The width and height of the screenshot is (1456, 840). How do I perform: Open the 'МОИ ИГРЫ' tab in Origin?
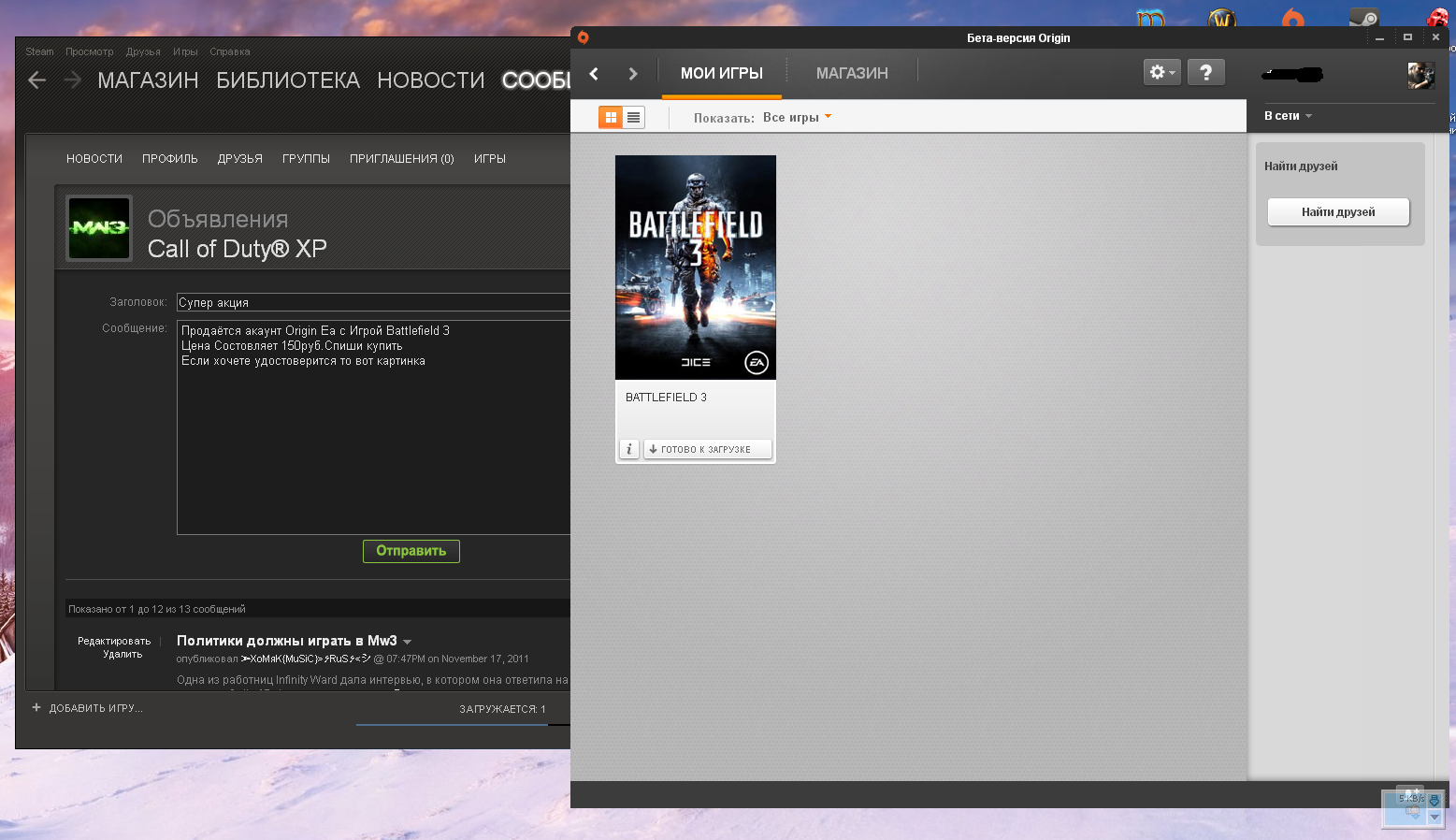(x=721, y=73)
